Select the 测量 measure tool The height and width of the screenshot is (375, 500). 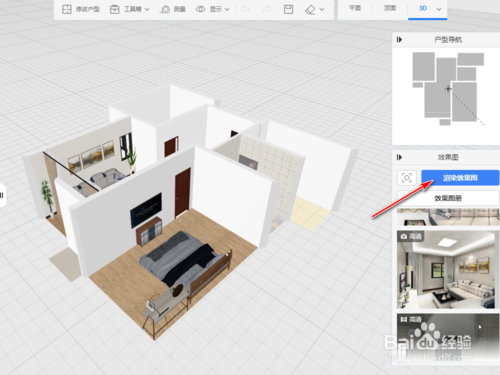click(x=173, y=9)
